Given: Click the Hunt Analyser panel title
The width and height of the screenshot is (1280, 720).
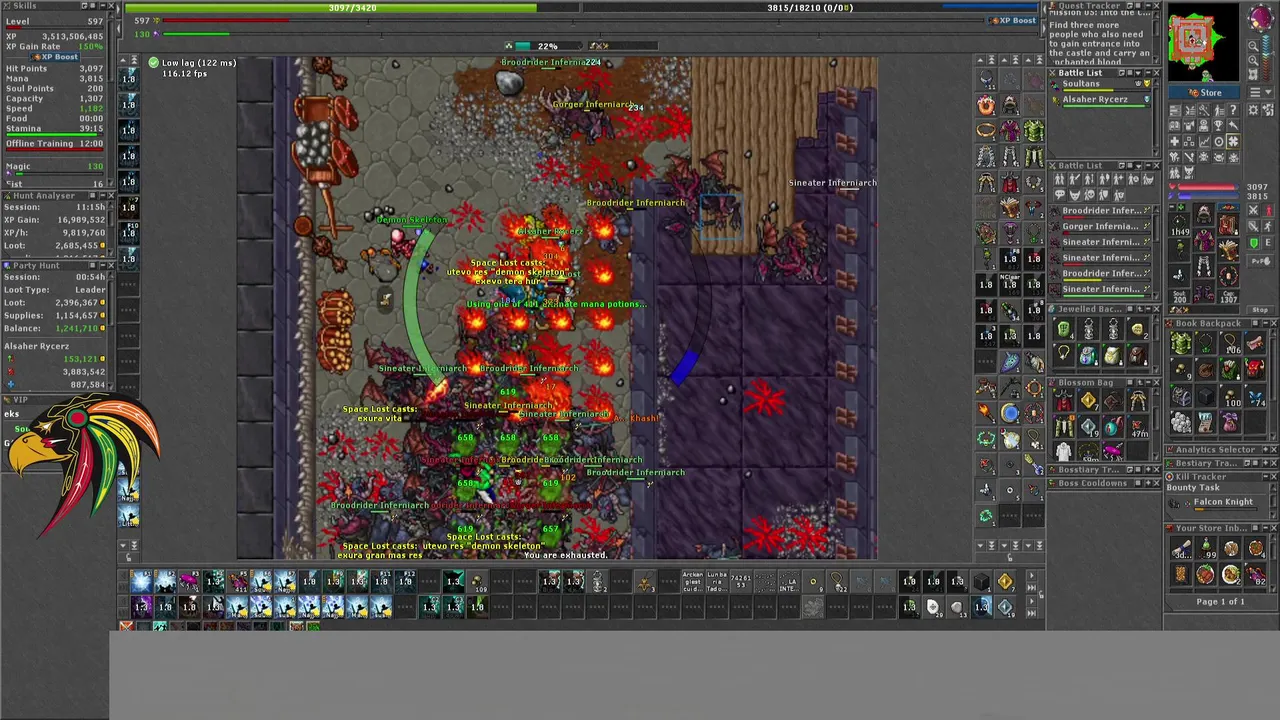Looking at the screenshot, I should tap(45, 196).
